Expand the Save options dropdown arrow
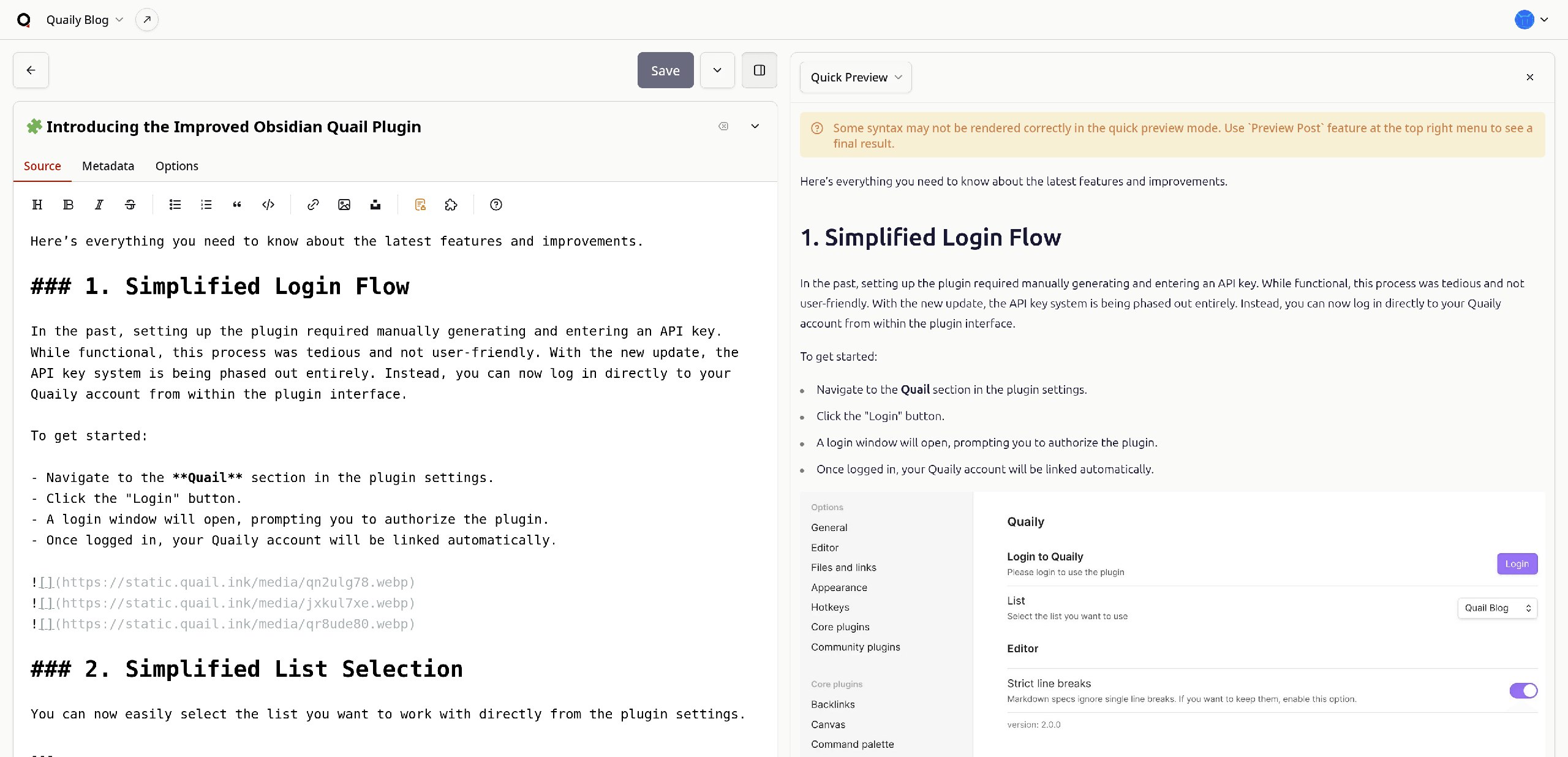The height and width of the screenshot is (757, 1568). click(717, 70)
